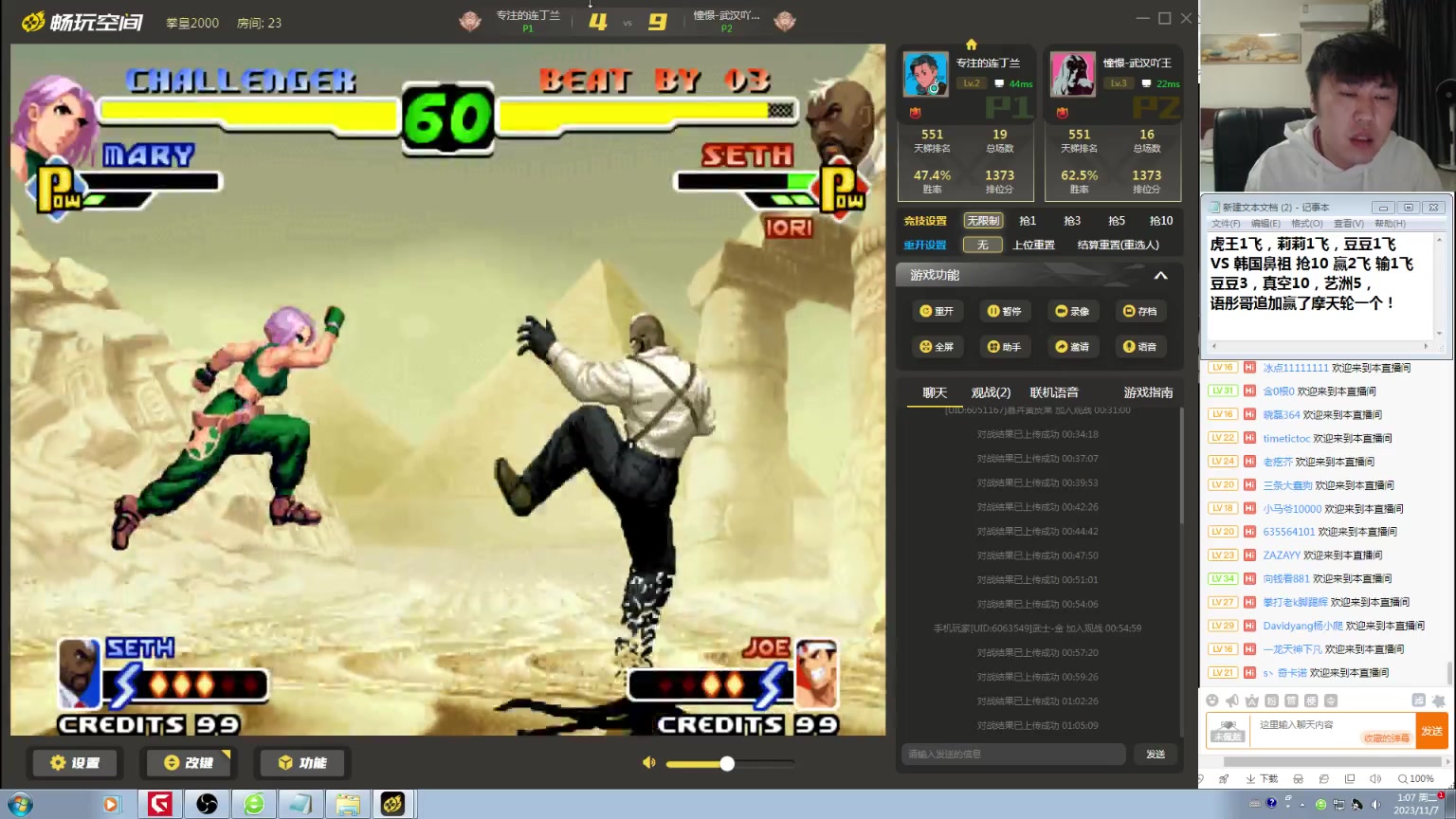This screenshot has height=819, width=1456.
Task: Save state using 存档 button
Action: point(1139,311)
